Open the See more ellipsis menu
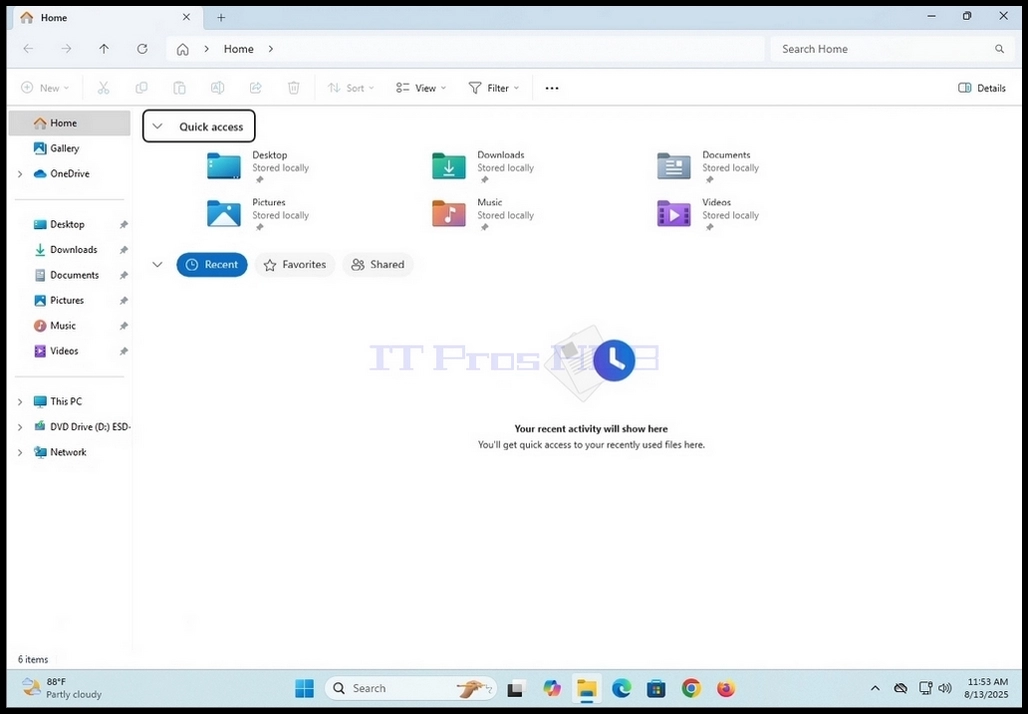The height and width of the screenshot is (714, 1028). (x=552, y=88)
